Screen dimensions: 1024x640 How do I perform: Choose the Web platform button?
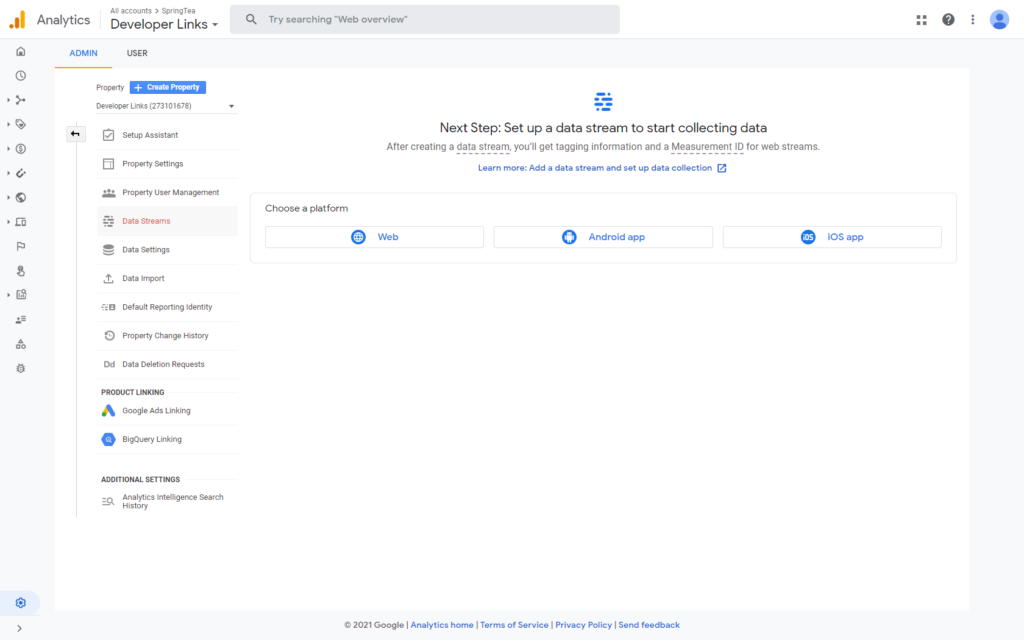tap(374, 237)
